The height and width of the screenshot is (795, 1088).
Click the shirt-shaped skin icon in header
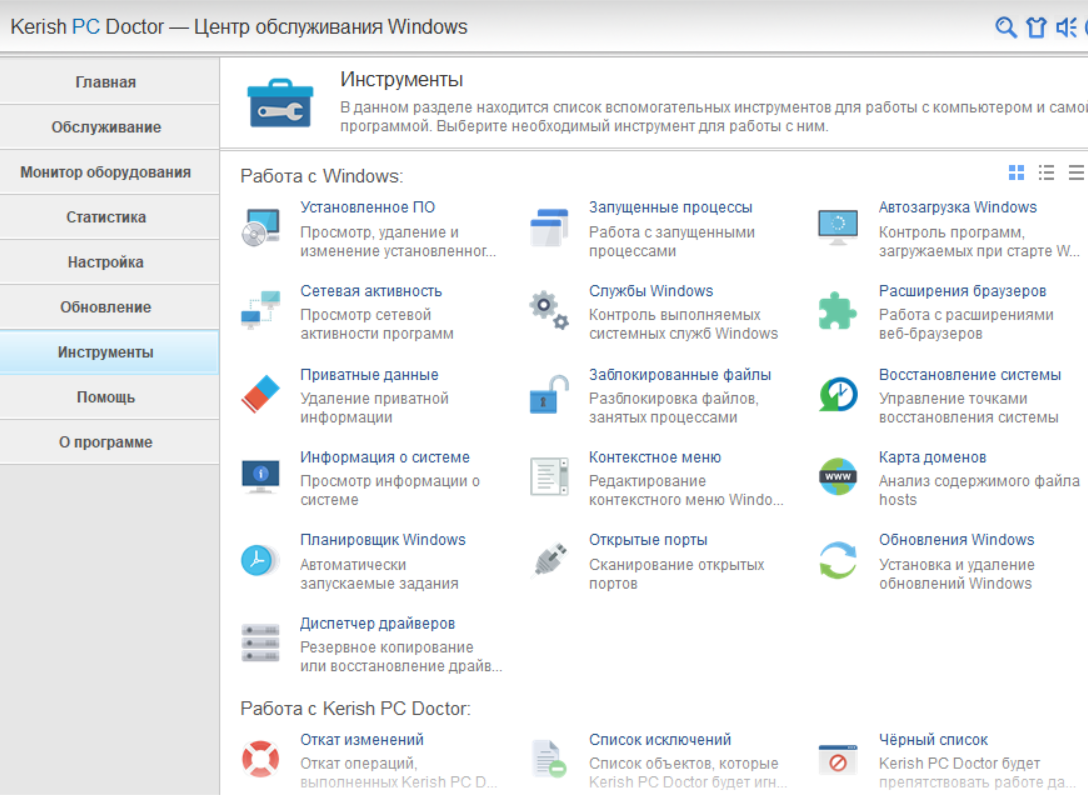point(1036,27)
